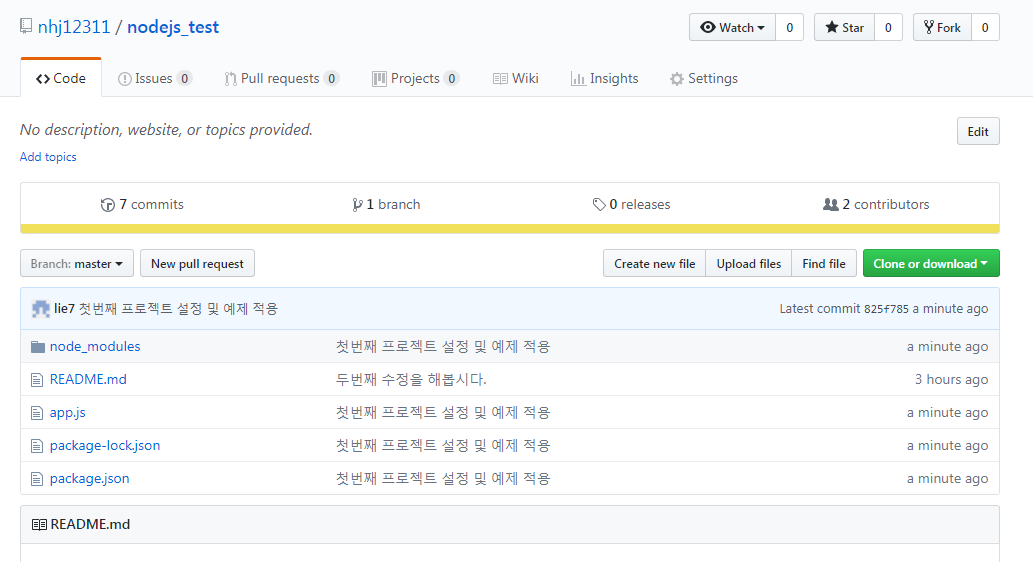Click the lie7 author name
Screen dimensions: 1033x562
(x=65, y=308)
